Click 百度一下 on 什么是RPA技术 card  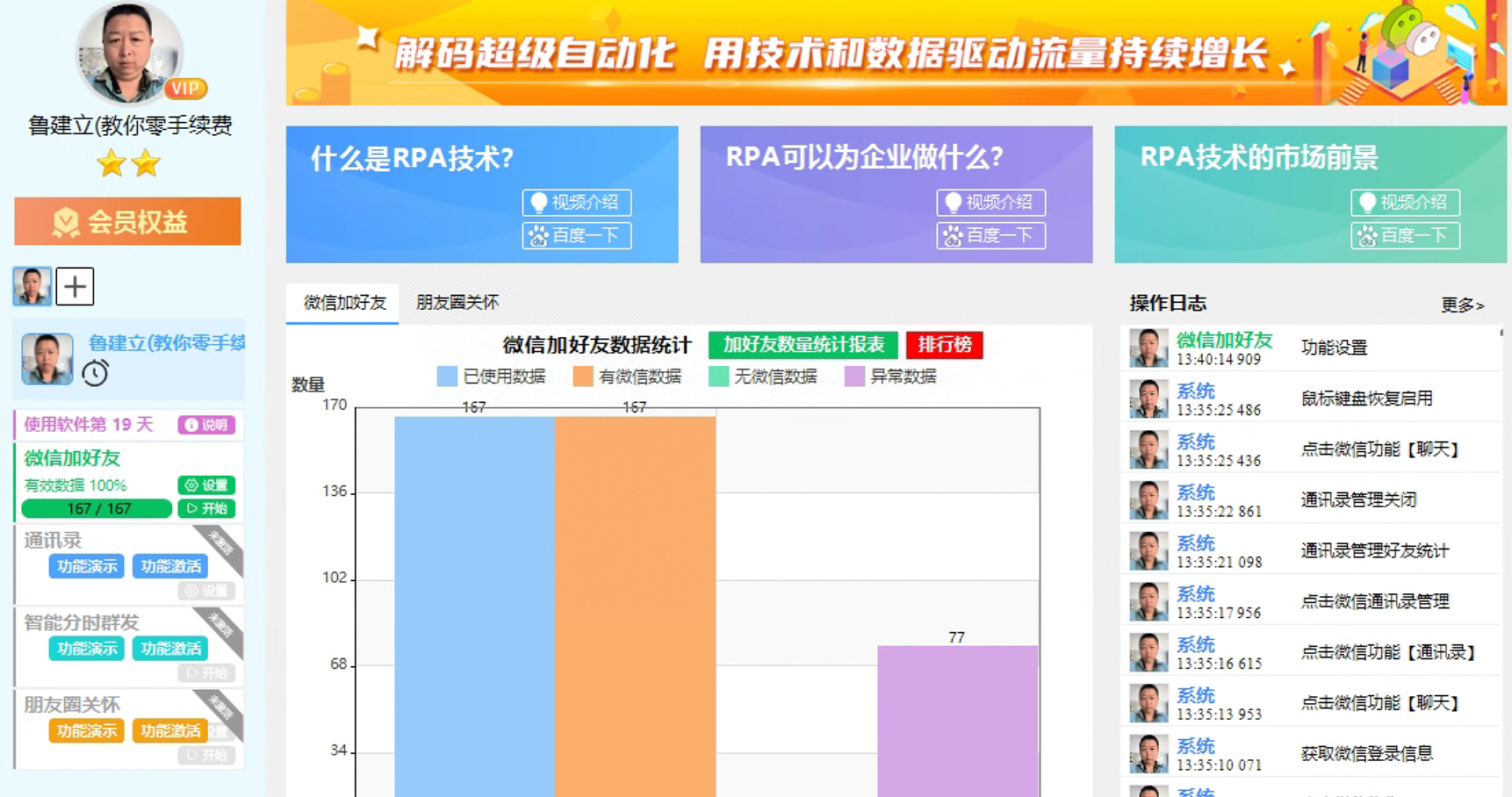pos(577,235)
